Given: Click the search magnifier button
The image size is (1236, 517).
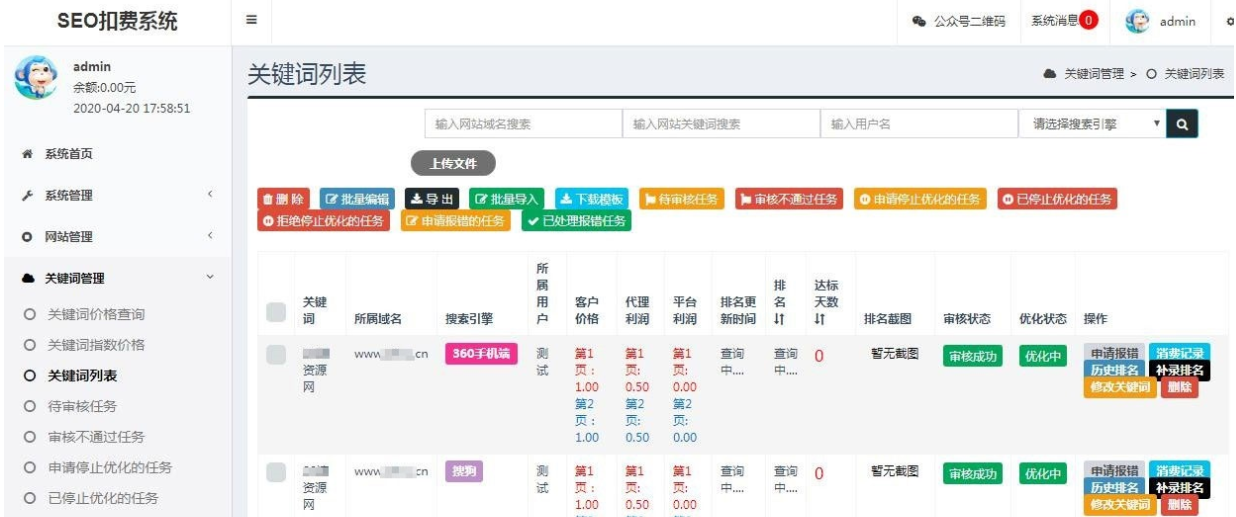Looking at the screenshot, I should pos(1182,124).
